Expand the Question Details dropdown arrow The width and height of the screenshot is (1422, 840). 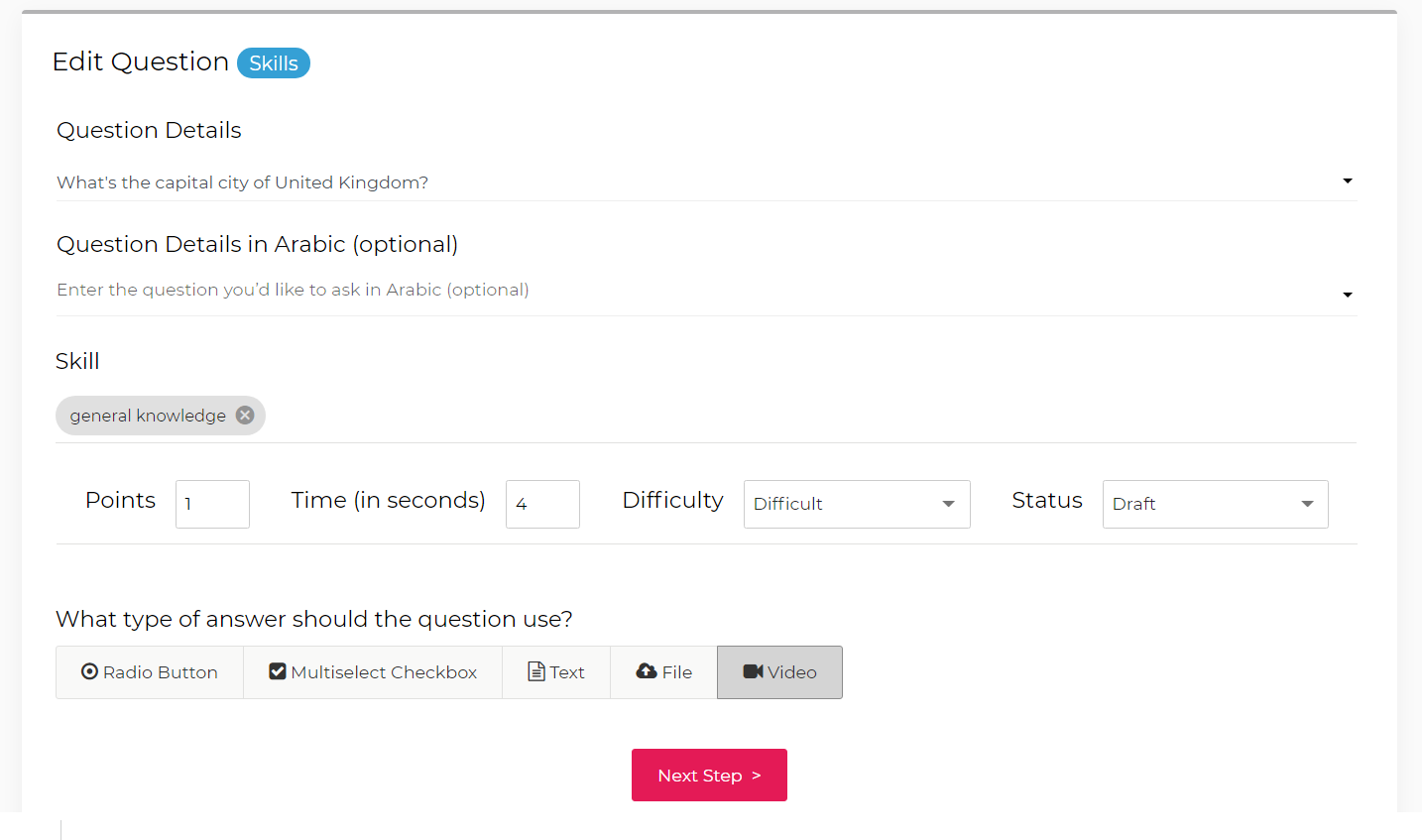(1348, 180)
